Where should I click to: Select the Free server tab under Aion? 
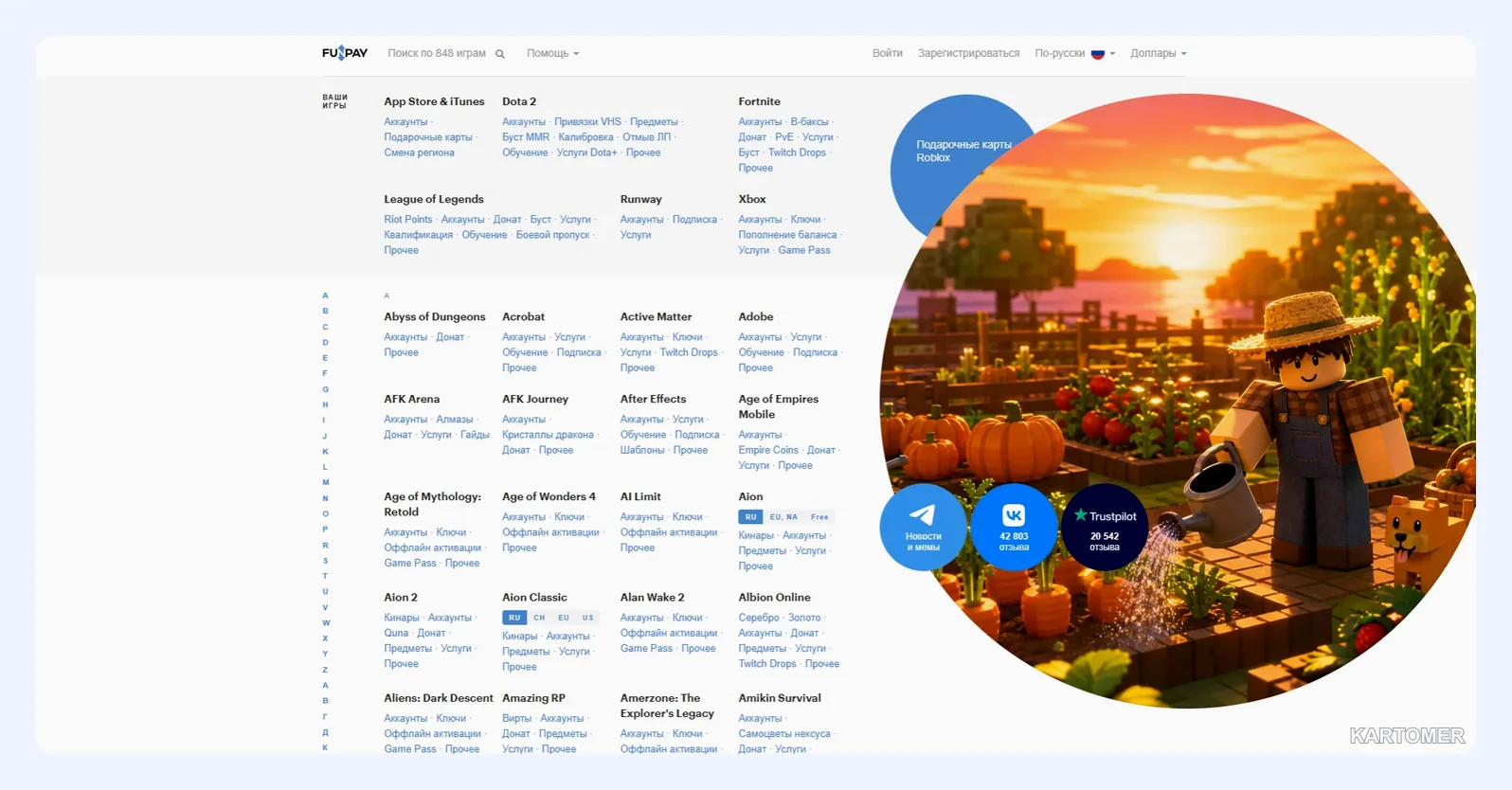click(819, 517)
